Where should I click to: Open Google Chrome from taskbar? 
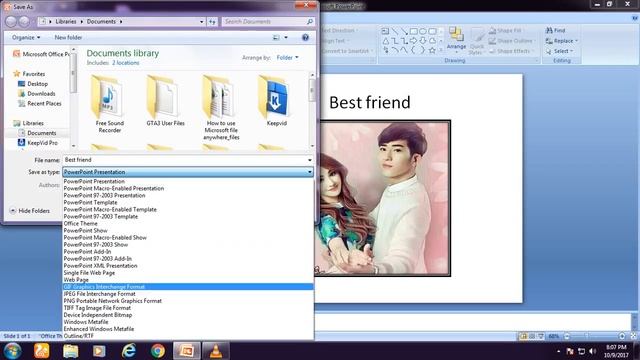tap(158, 351)
